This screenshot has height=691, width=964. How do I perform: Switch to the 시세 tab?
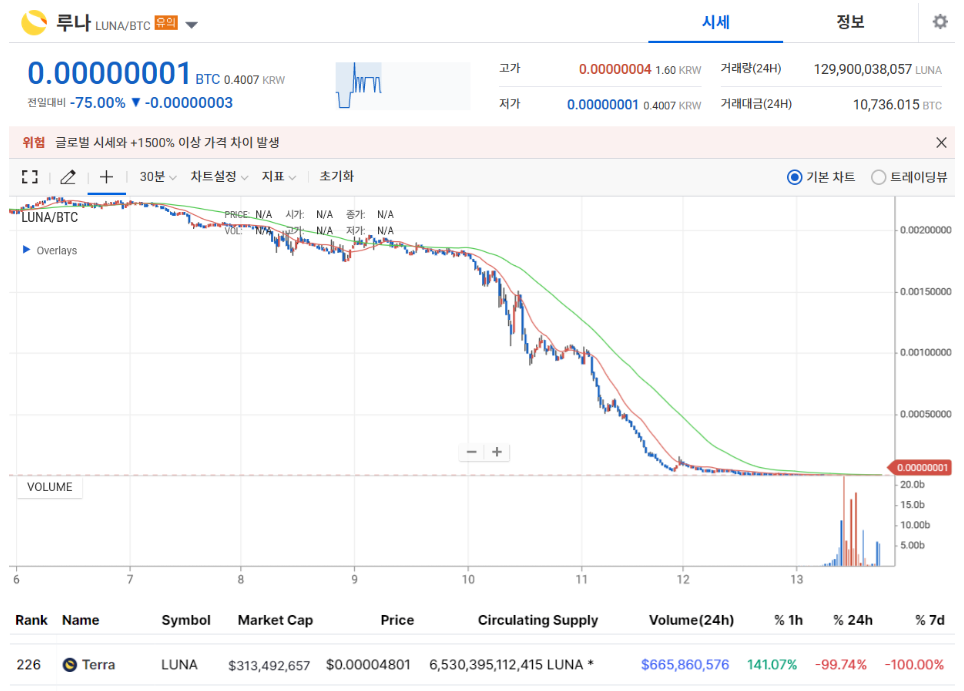click(x=716, y=22)
